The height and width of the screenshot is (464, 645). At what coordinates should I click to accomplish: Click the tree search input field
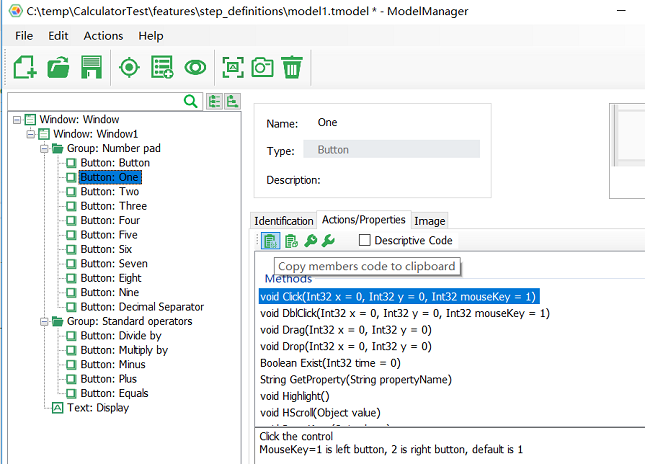click(x=95, y=101)
